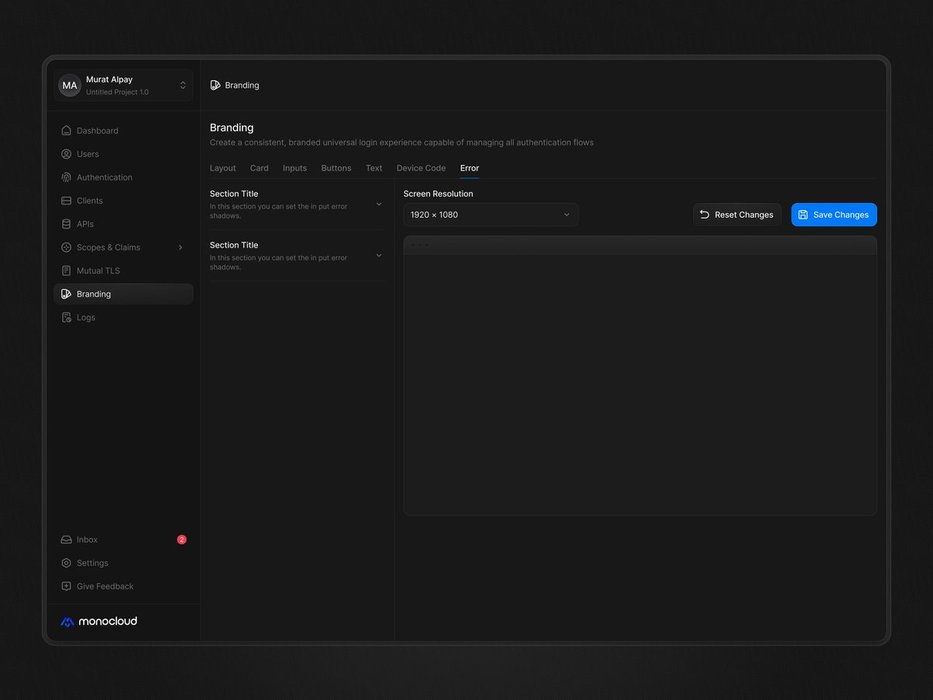The image size is (933, 700).
Task: Expand the second Section Title panel
Action: (x=378, y=256)
